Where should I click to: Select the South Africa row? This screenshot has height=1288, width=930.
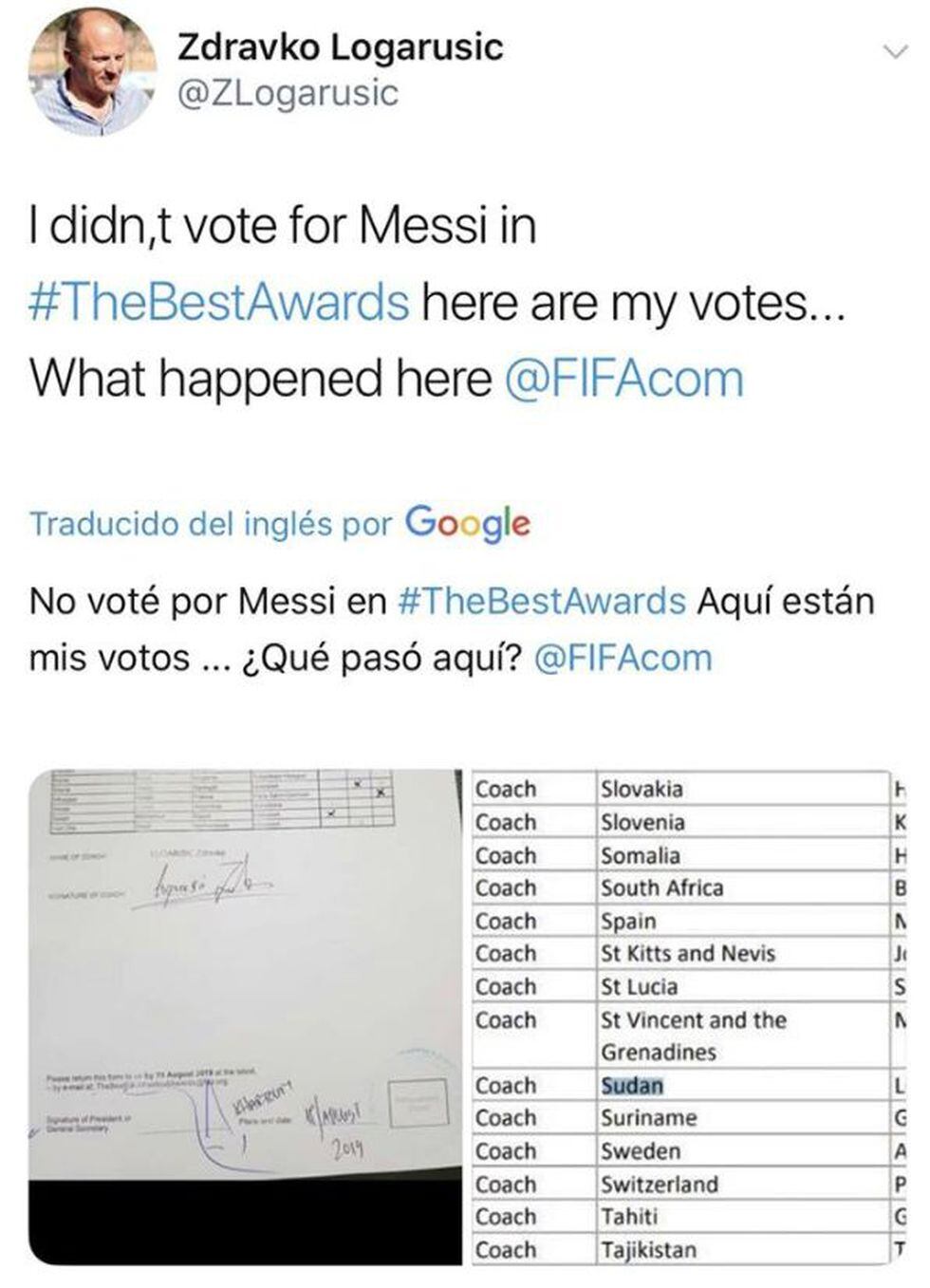[x=661, y=888]
